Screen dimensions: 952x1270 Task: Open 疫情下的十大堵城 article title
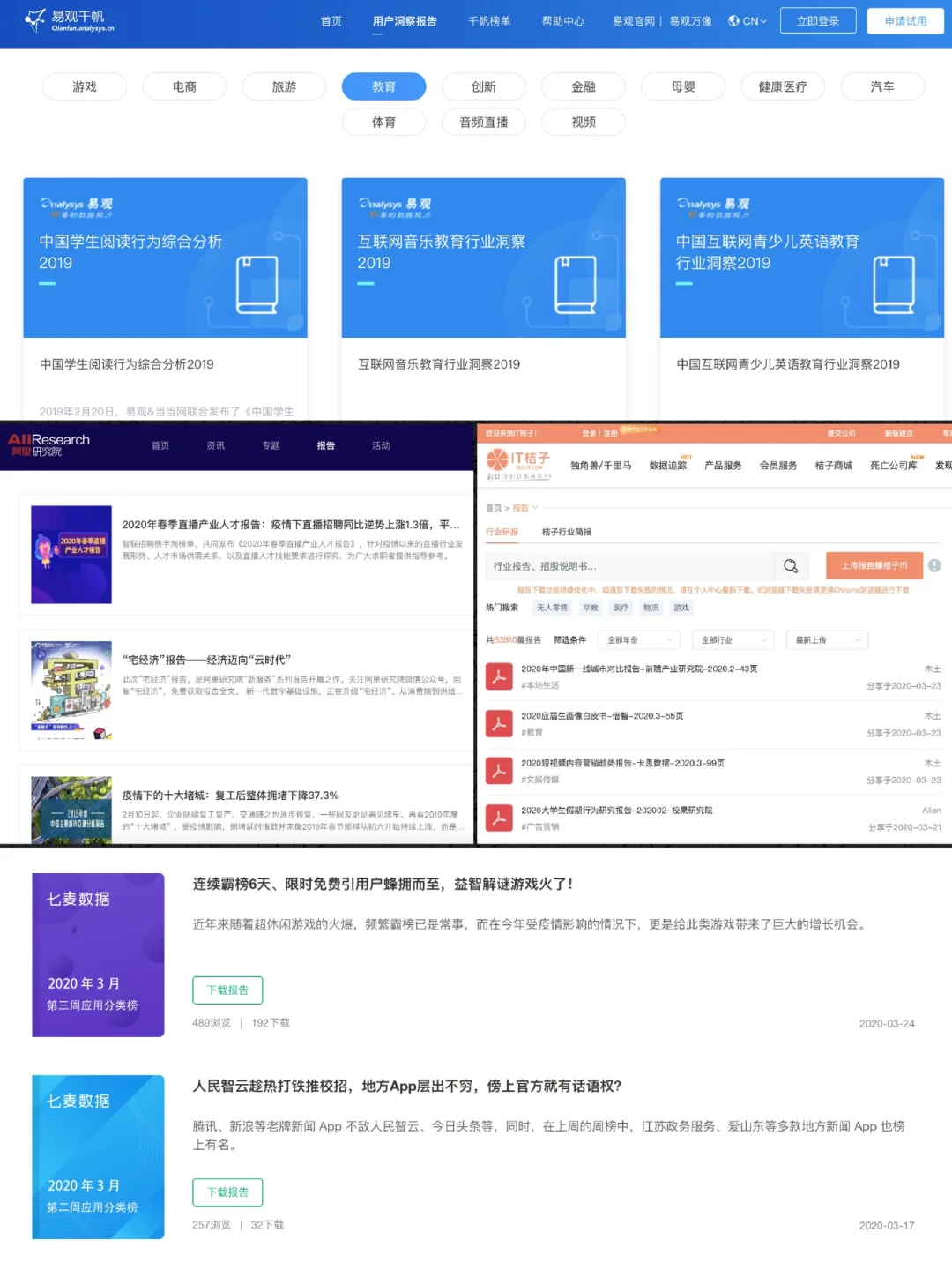[x=230, y=795]
